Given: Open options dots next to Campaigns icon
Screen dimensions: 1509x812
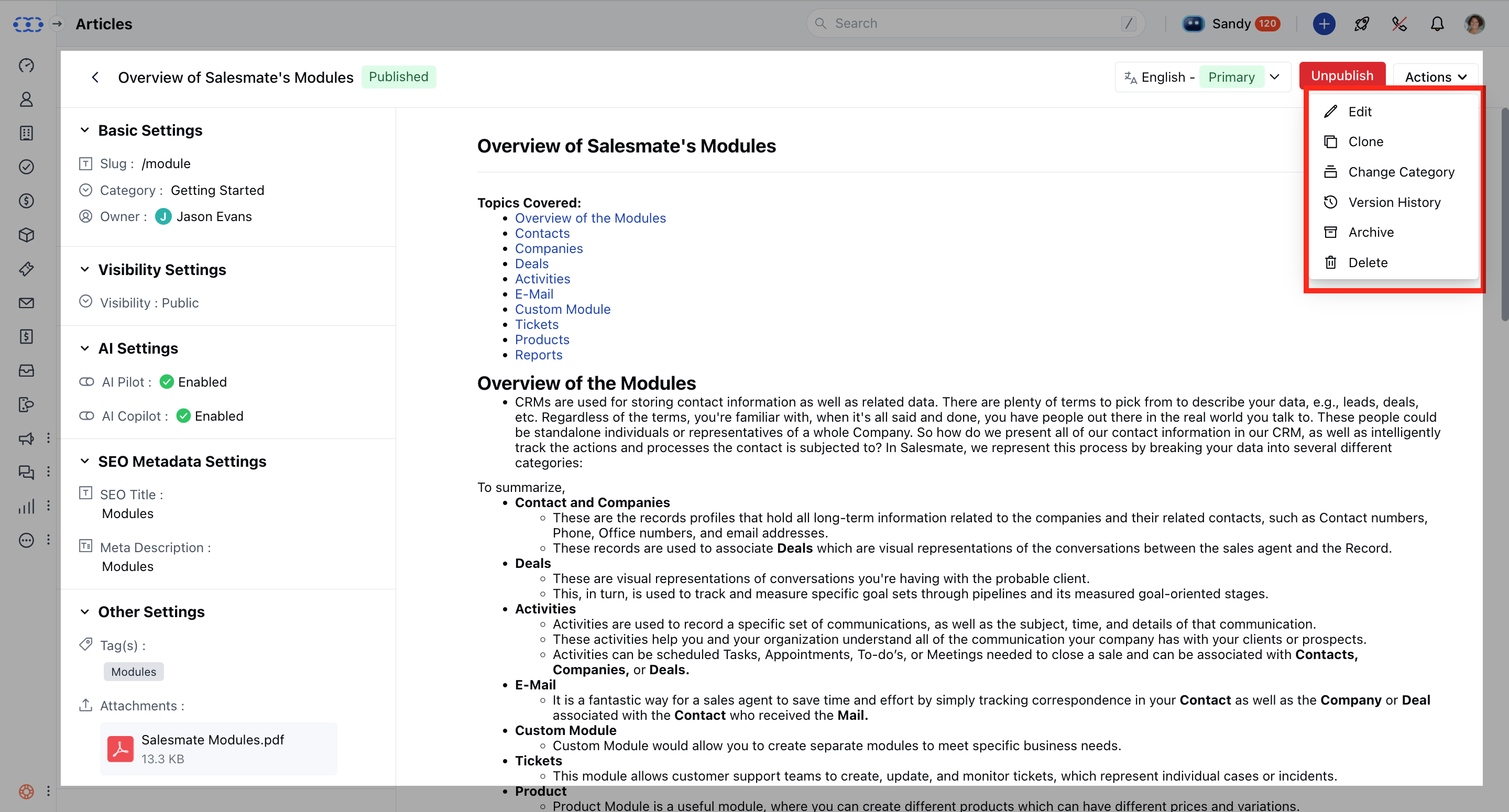Looking at the screenshot, I should pyautogui.click(x=49, y=438).
